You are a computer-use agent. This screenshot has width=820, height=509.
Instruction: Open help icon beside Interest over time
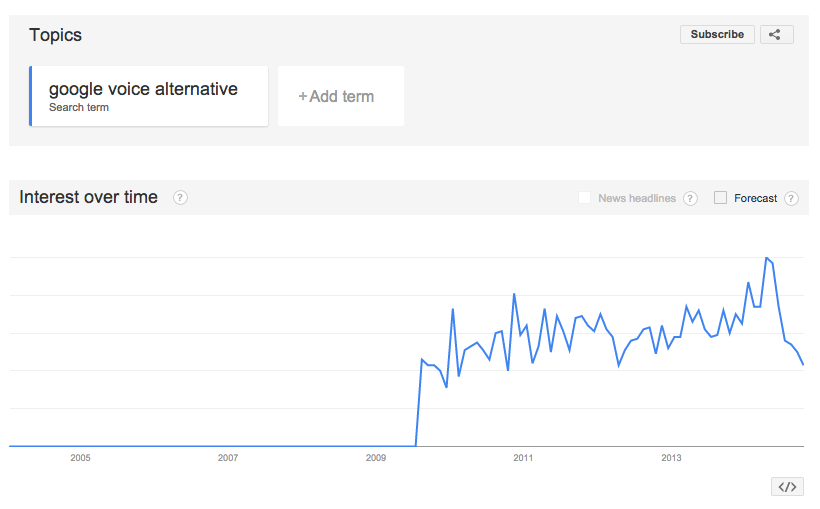(x=180, y=198)
